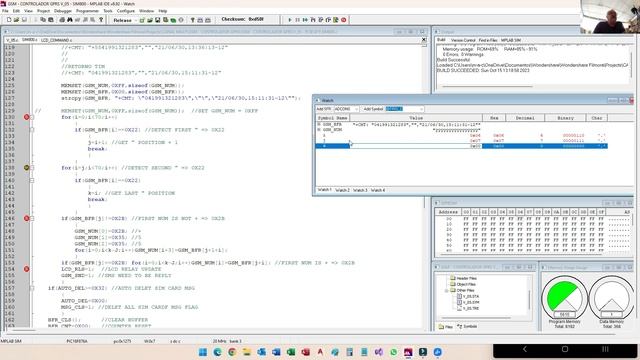Expand the GSM_NUM watch entry
Viewport: 640px width, 360px height.
(x=319, y=130)
